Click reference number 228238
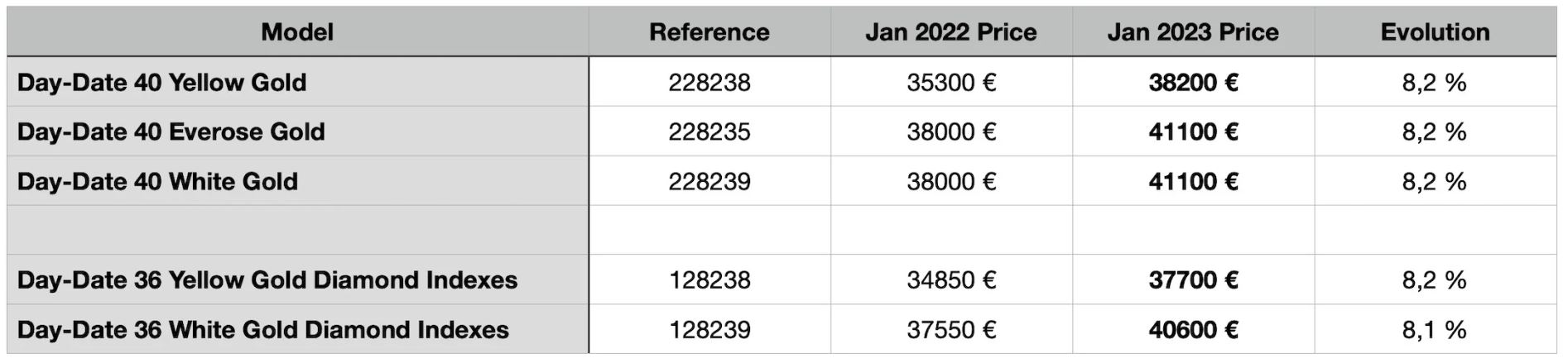Viewport: 1568px width, 363px height. pos(709,83)
